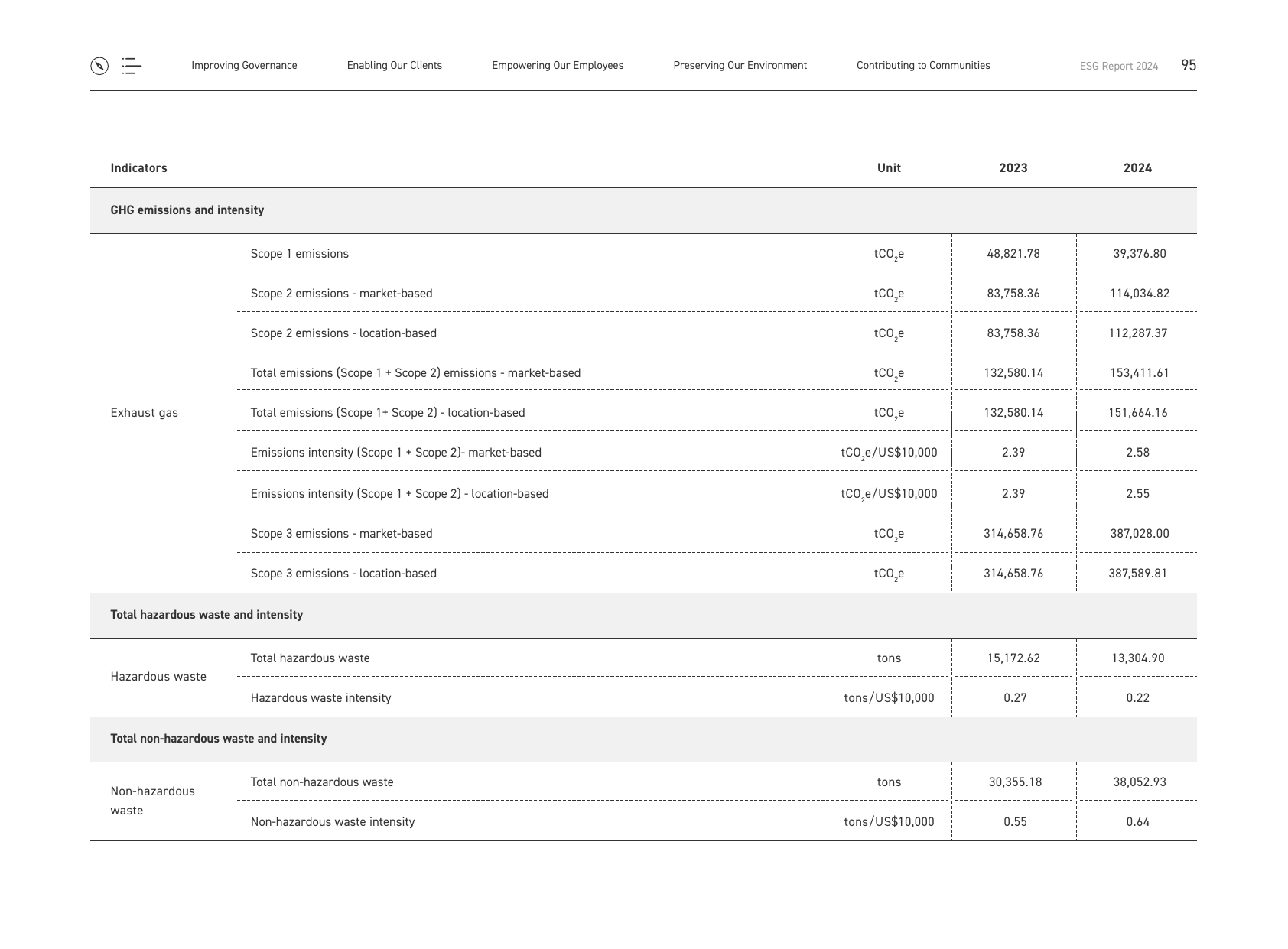Click the 0.64 non-hazardous intensity value
Screen dimensions: 1288x949
click(x=1138, y=822)
